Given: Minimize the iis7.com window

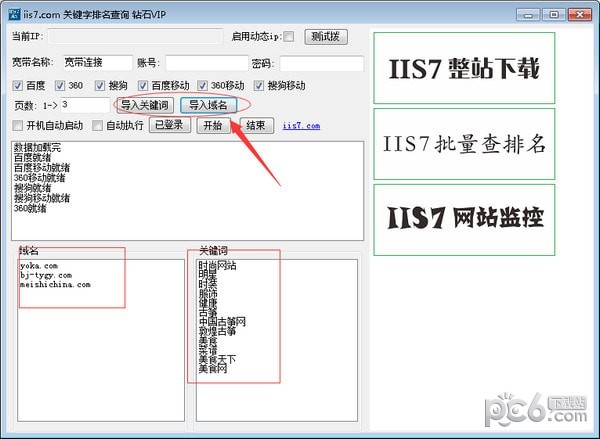Looking at the screenshot, I should click(528, 15).
